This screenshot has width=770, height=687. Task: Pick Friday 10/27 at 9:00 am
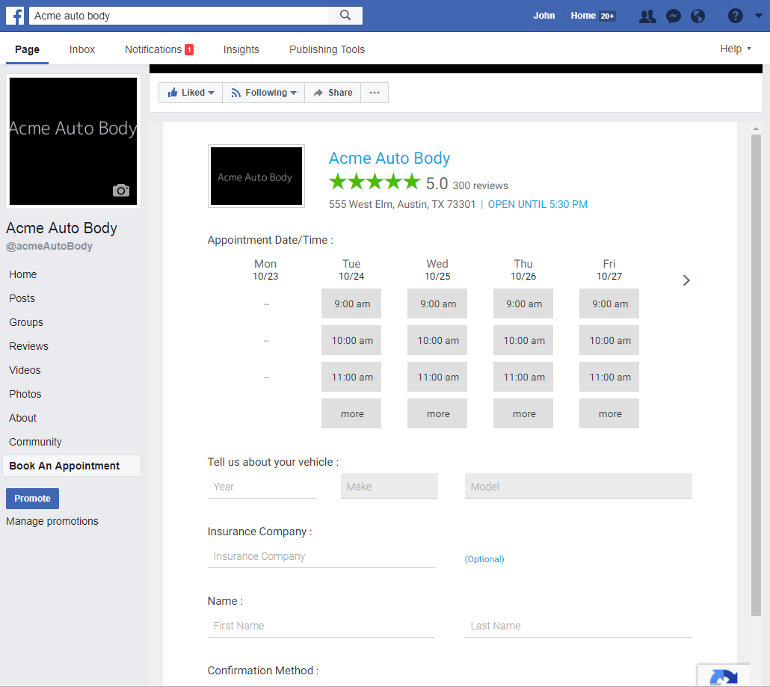coord(609,303)
